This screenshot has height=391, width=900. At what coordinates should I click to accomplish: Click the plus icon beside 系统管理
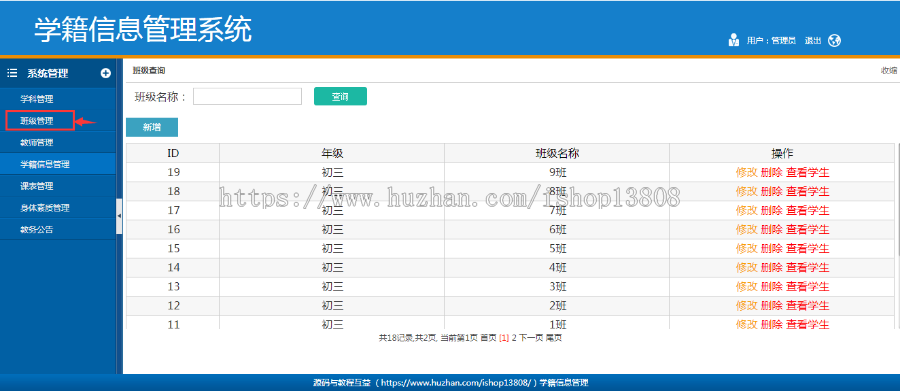point(106,73)
